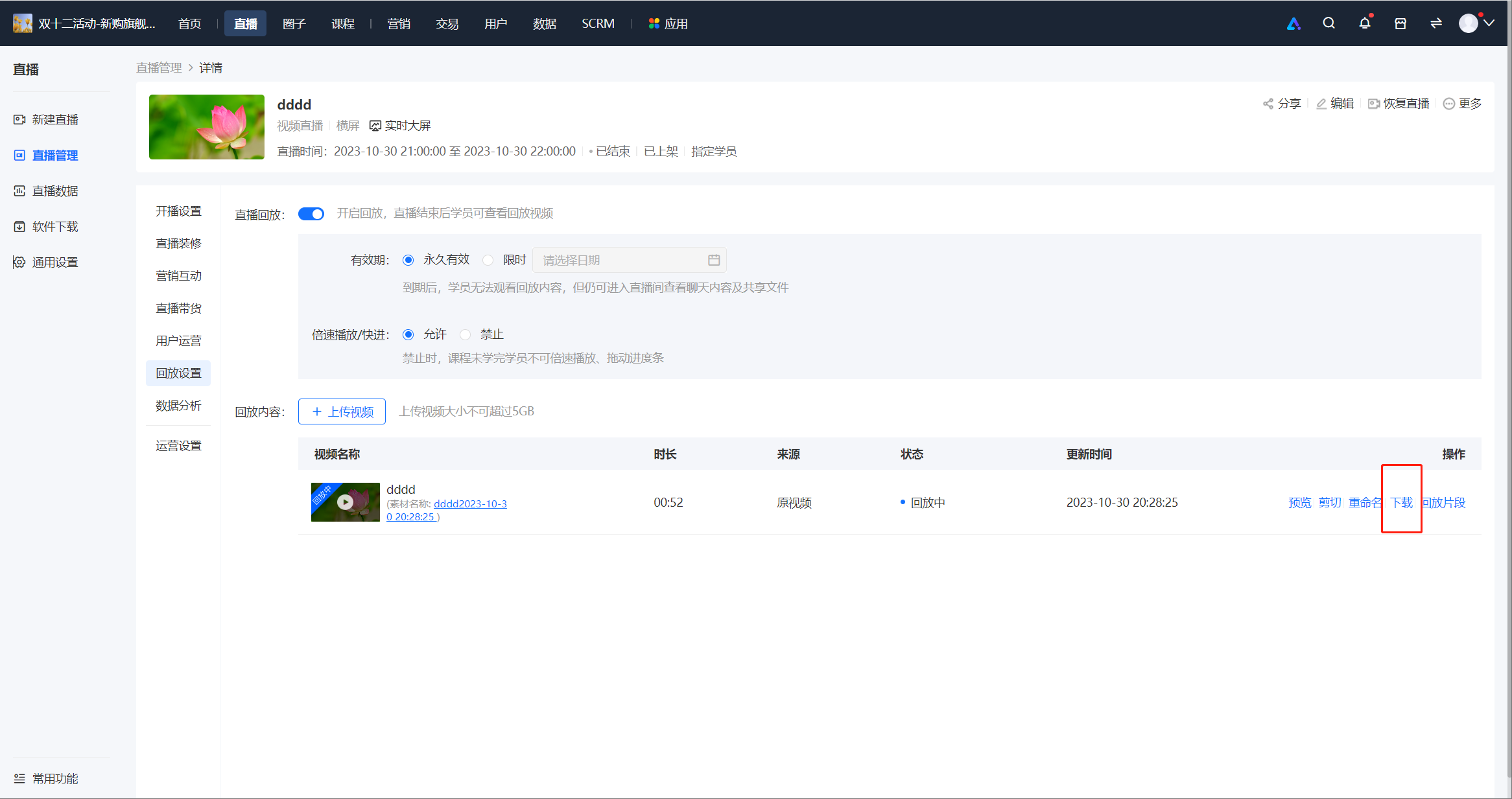Click the 00:52 duration cell
Viewport: 1512px width, 799px height.
[x=668, y=503]
